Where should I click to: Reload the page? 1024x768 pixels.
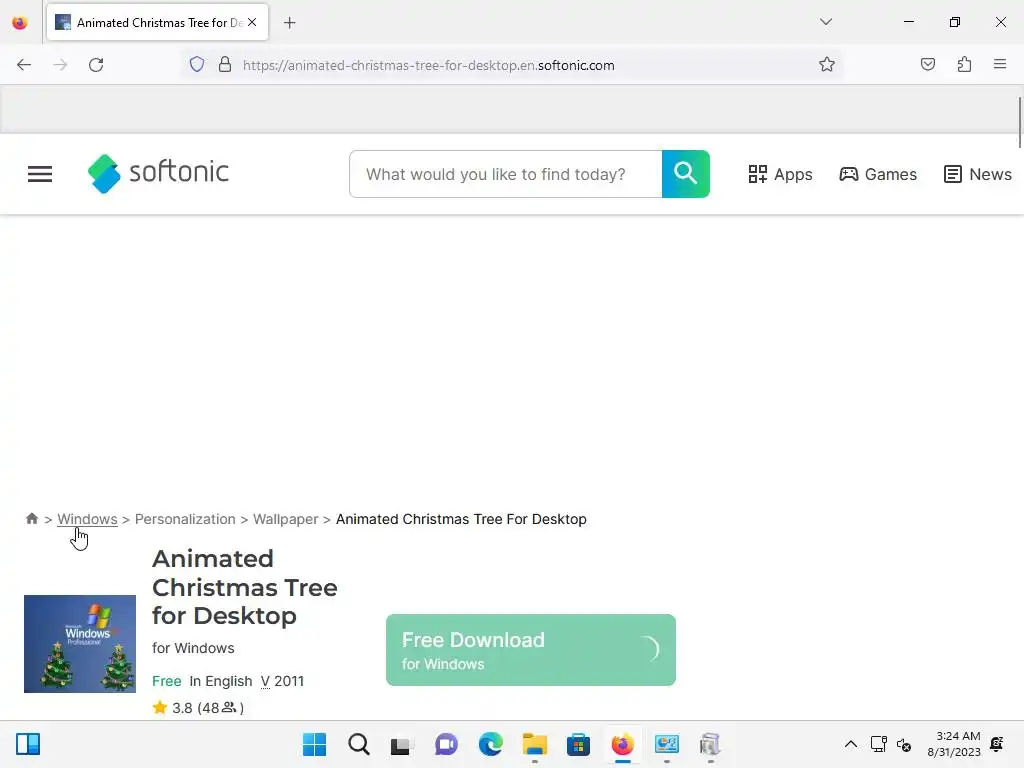point(96,65)
